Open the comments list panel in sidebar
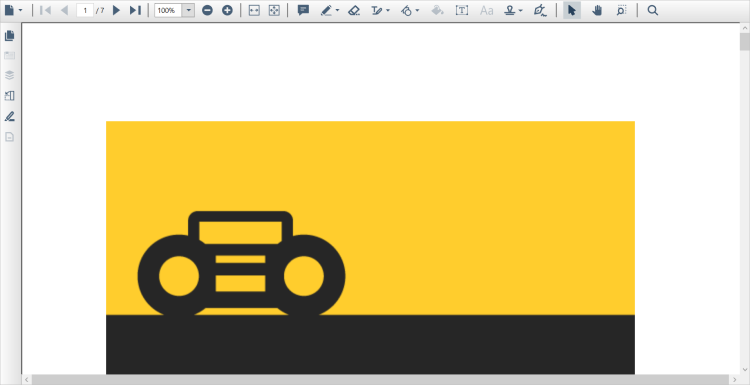Viewport: 750px width, 385px height. pos(10,96)
